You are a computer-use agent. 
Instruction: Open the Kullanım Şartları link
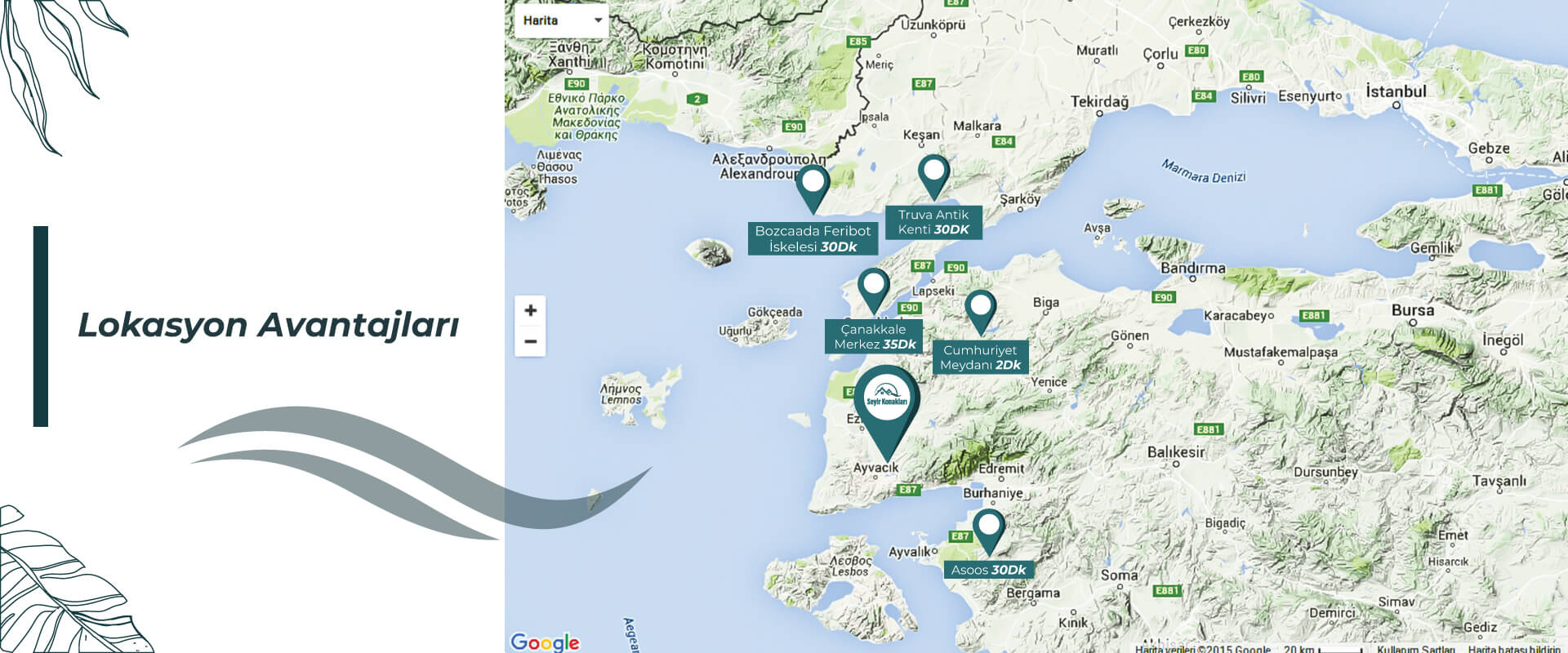(1416, 649)
